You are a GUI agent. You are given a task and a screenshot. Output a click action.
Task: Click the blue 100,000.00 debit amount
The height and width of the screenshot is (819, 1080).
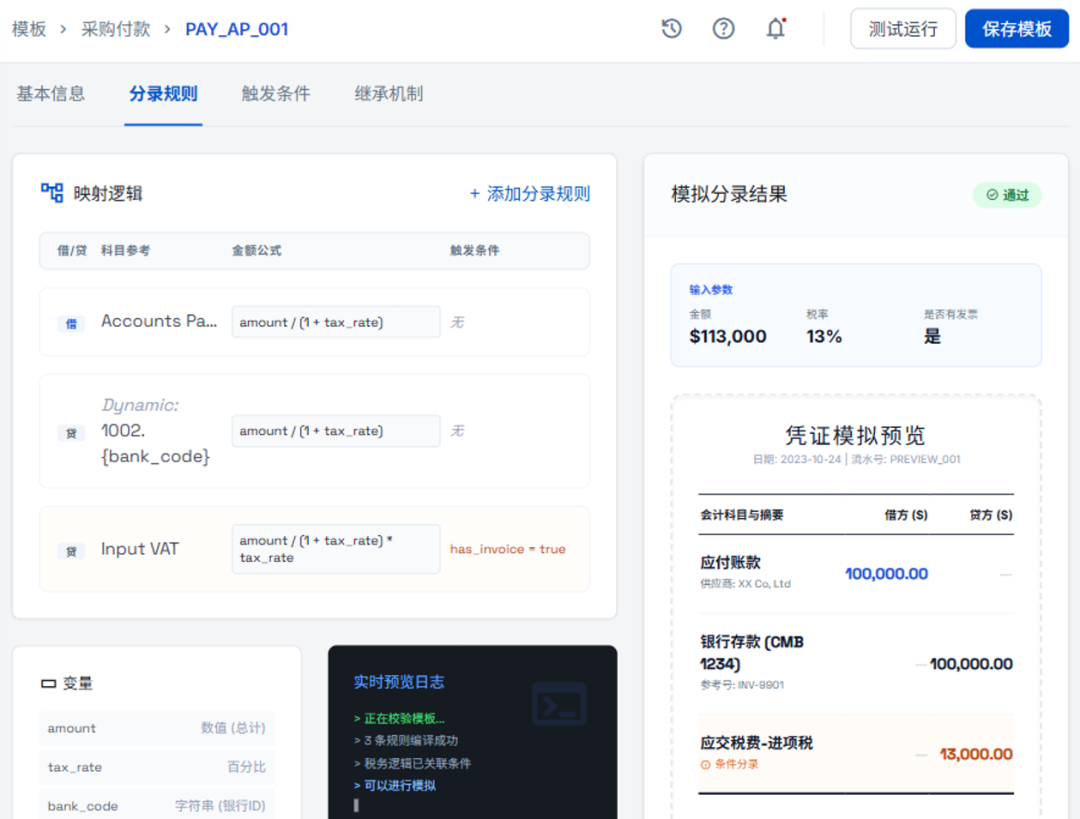tap(886, 574)
